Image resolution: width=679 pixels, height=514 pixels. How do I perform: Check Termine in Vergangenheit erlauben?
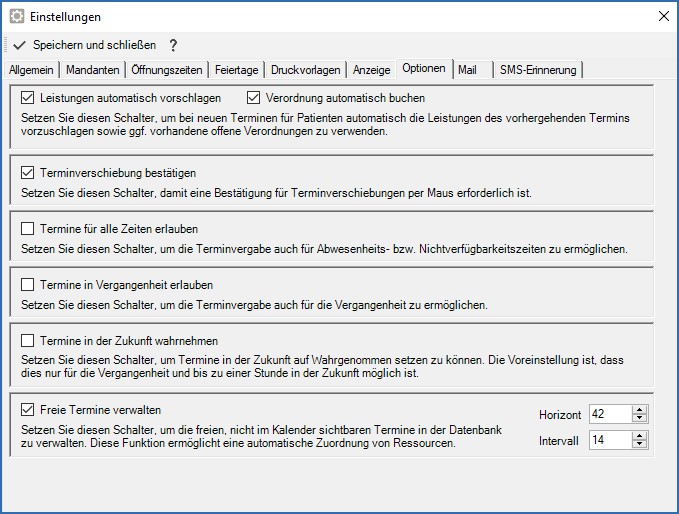tap(28, 285)
